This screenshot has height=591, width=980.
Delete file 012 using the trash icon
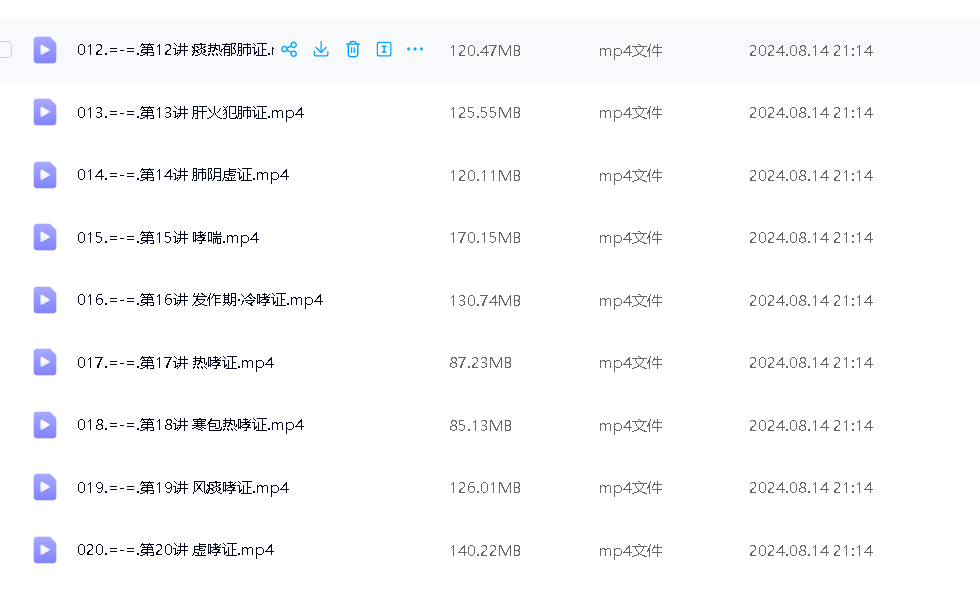click(353, 49)
